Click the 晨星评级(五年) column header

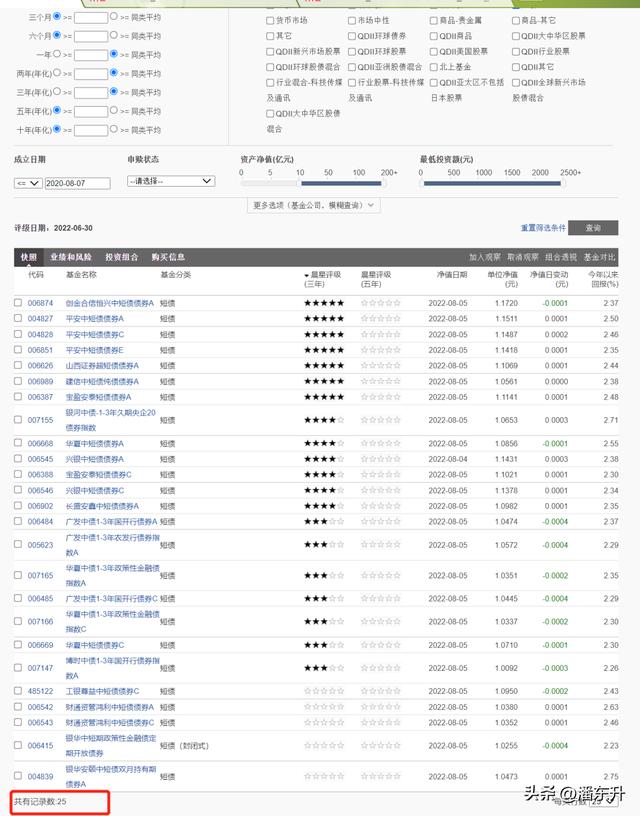coord(376,279)
